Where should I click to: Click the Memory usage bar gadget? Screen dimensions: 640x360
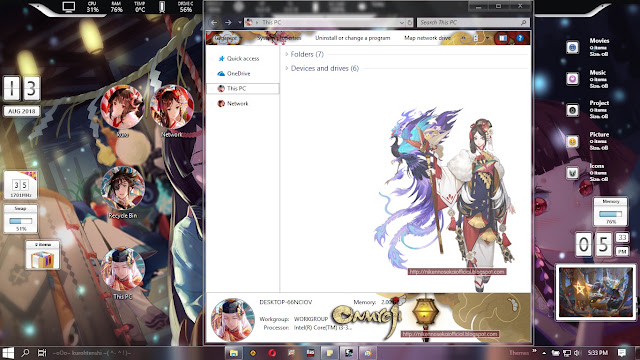click(x=610, y=214)
